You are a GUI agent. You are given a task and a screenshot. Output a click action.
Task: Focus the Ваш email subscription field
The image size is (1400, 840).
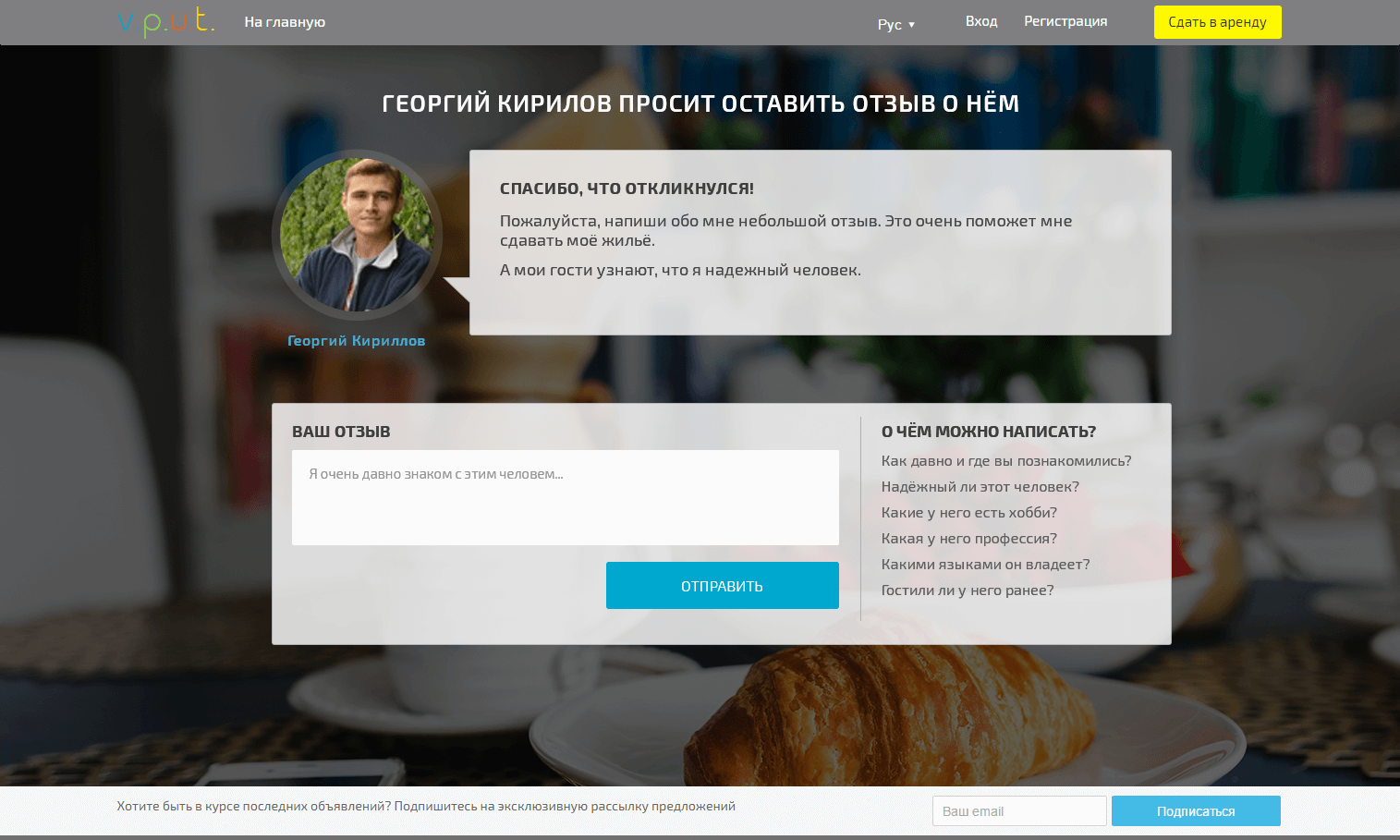(1019, 810)
